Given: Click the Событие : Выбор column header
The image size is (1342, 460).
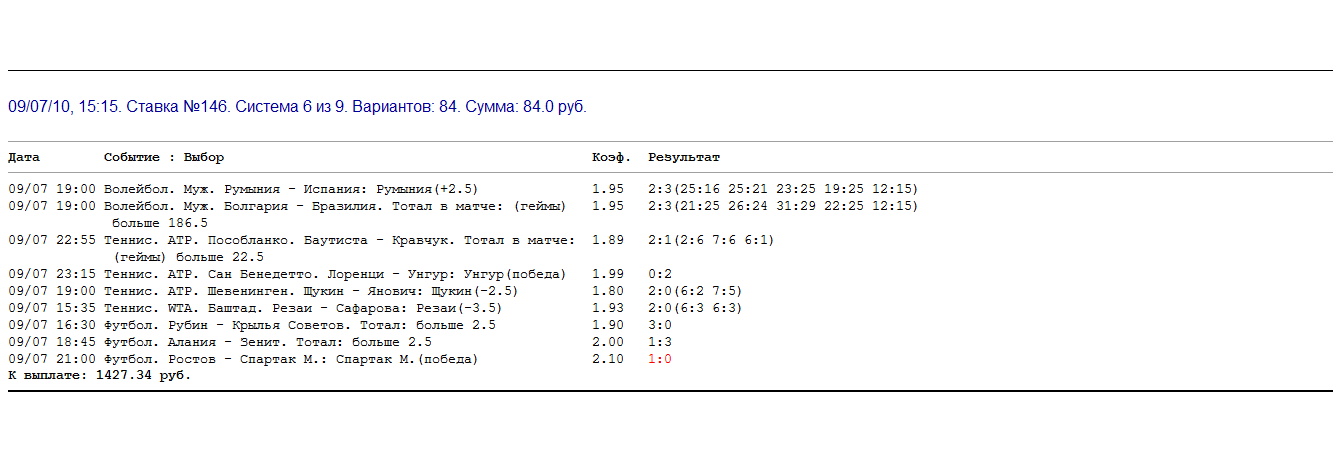Looking at the screenshot, I should click(164, 157).
